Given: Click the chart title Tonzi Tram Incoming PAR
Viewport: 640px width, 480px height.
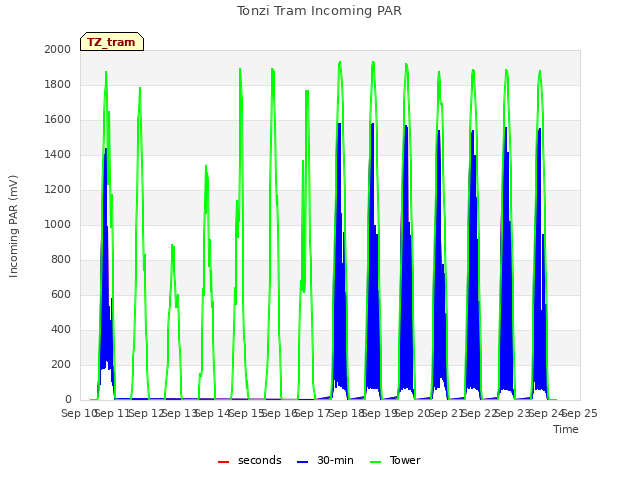Looking at the screenshot, I should click(319, 11).
